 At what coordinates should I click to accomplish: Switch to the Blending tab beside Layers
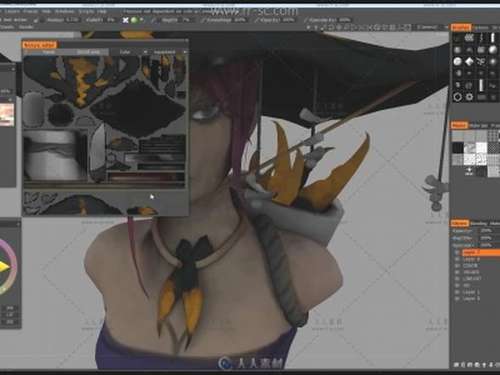[479, 224]
